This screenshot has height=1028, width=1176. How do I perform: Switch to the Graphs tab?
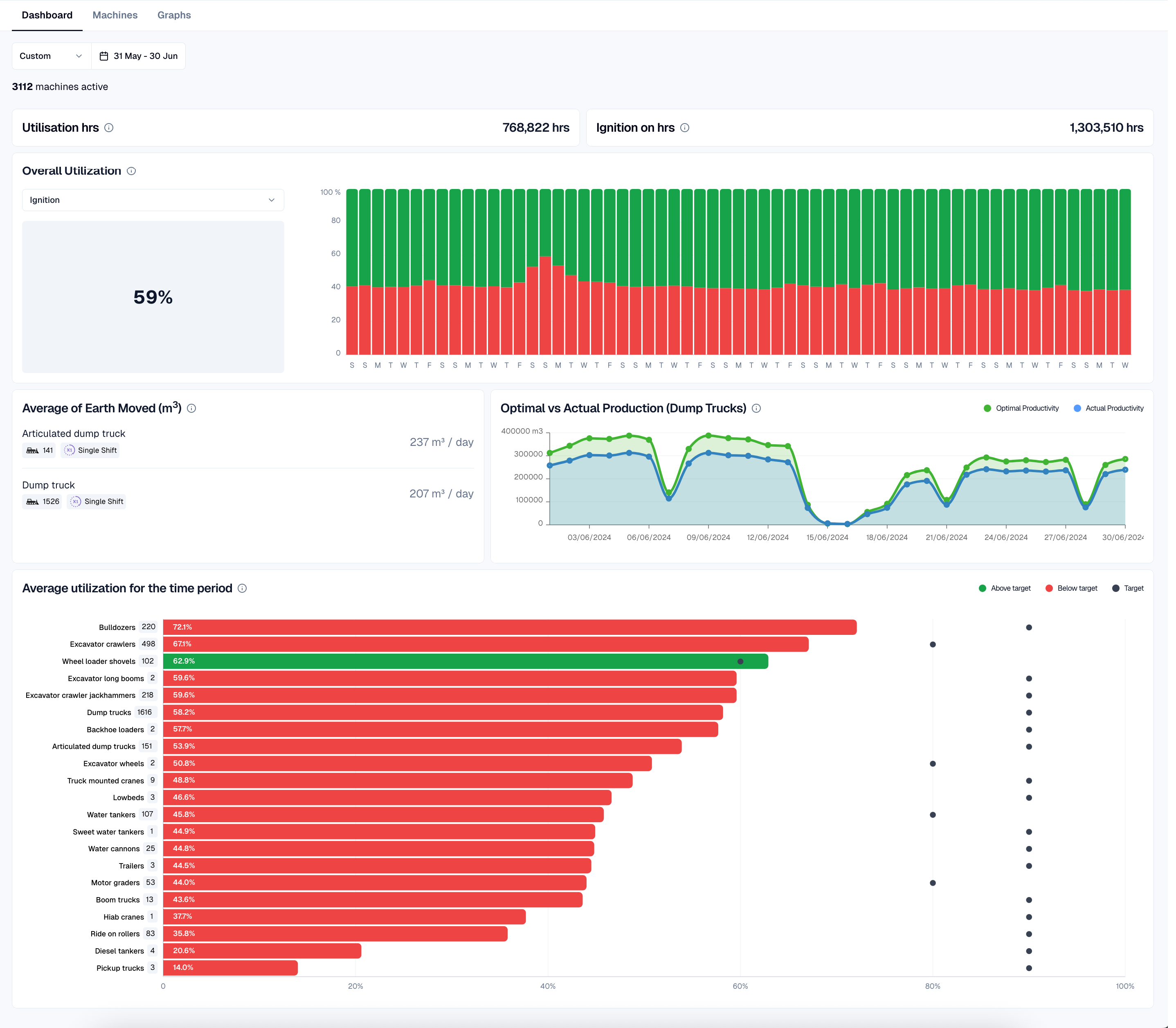pyautogui.click(x=174, y=16)
